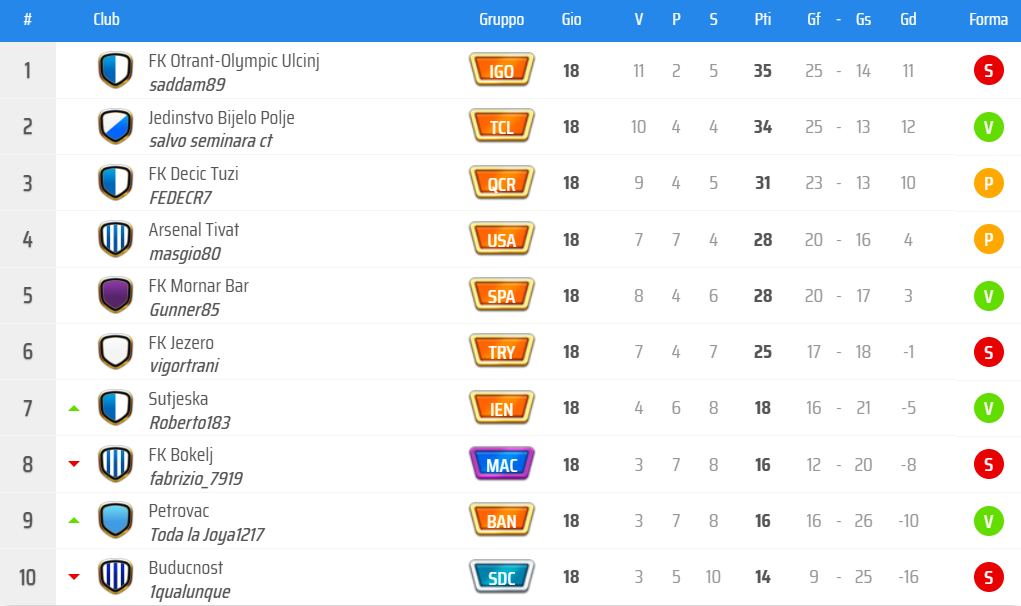Click red S form indicator for FK Otrant-Olympic Ulcinj
This screenshot has width=1021, height=606.
click(988, 70)
